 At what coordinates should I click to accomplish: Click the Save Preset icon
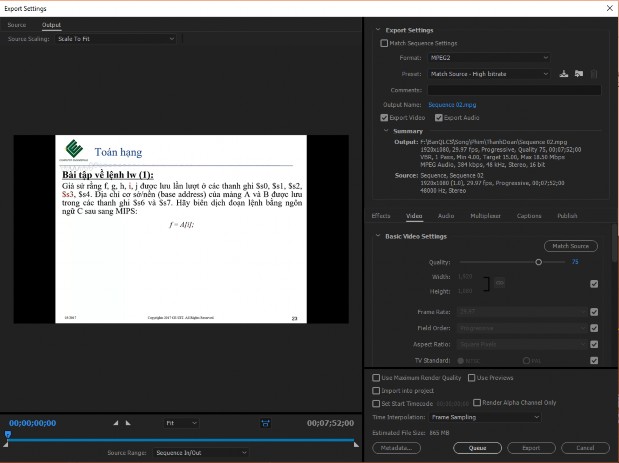pyautogui.click(x=564, y=74)
